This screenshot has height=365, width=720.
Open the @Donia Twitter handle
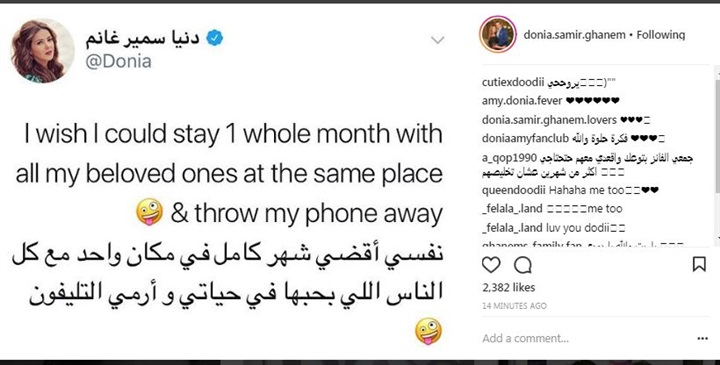[x=118, y=62]
